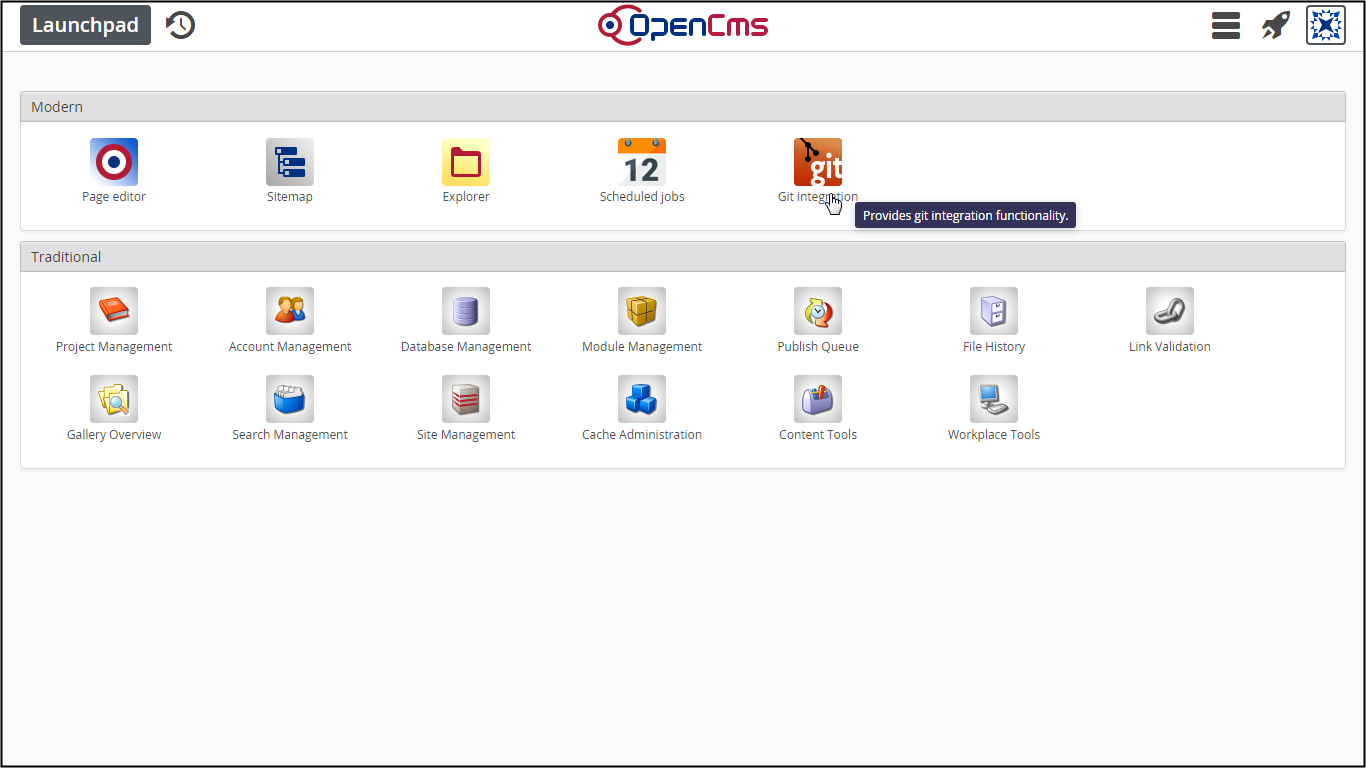Open File History cabinet icon

coord(994,312)
